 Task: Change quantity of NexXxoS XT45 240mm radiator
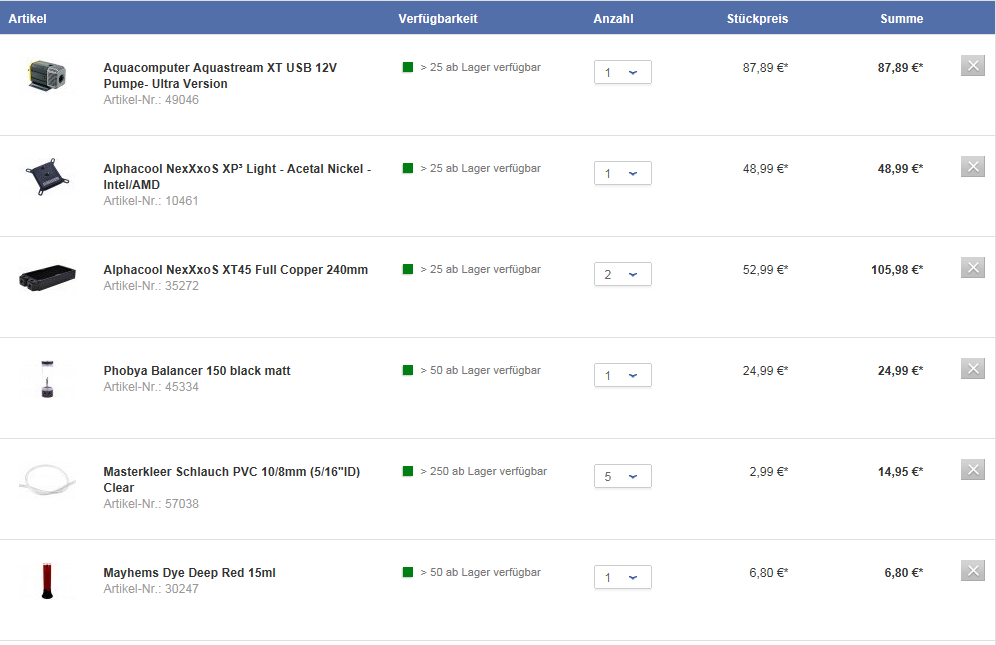pyautogui.click(x=622, y=274)
